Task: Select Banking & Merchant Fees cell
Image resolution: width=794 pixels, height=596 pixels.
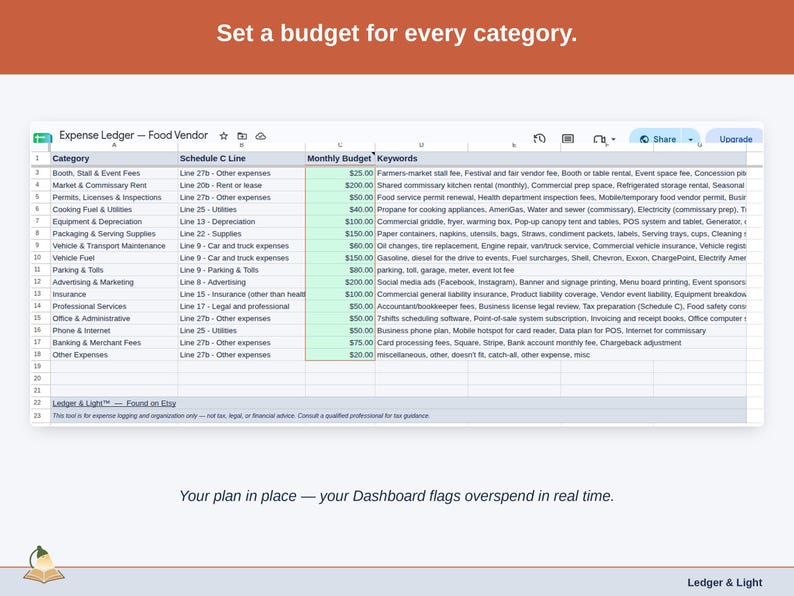Action: [114, 343]
